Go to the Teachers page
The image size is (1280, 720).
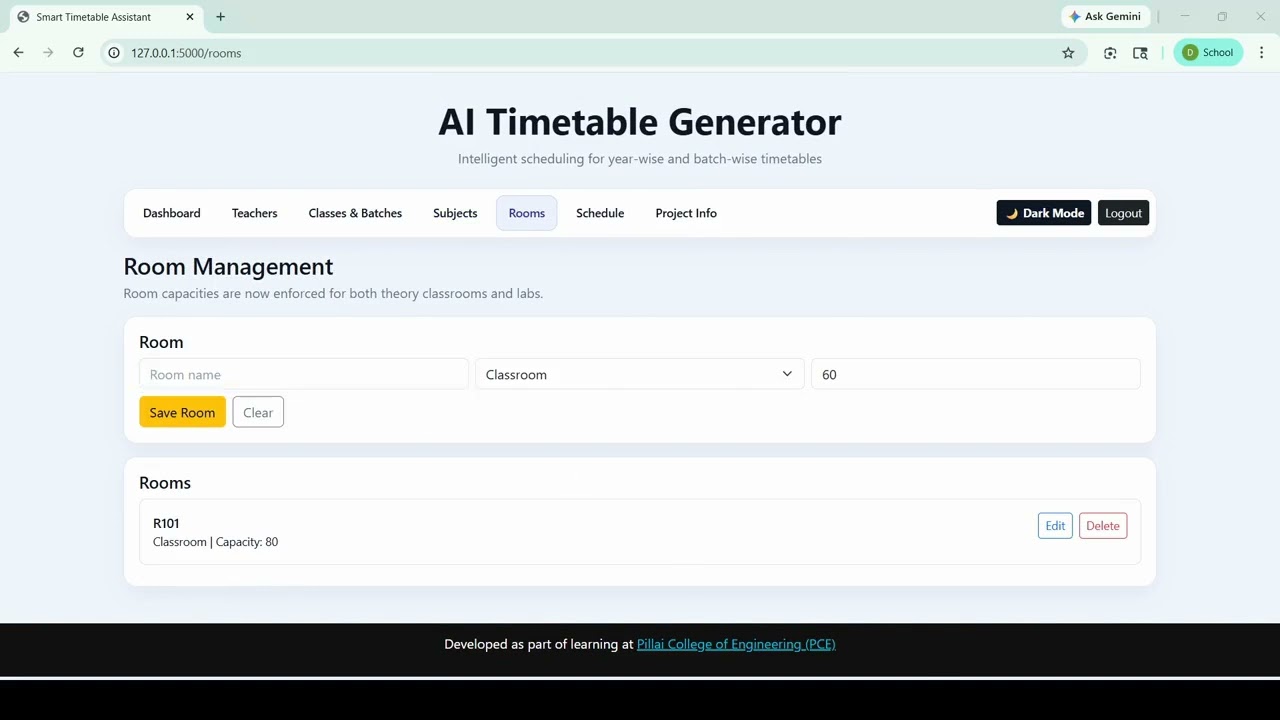point(255,213)
